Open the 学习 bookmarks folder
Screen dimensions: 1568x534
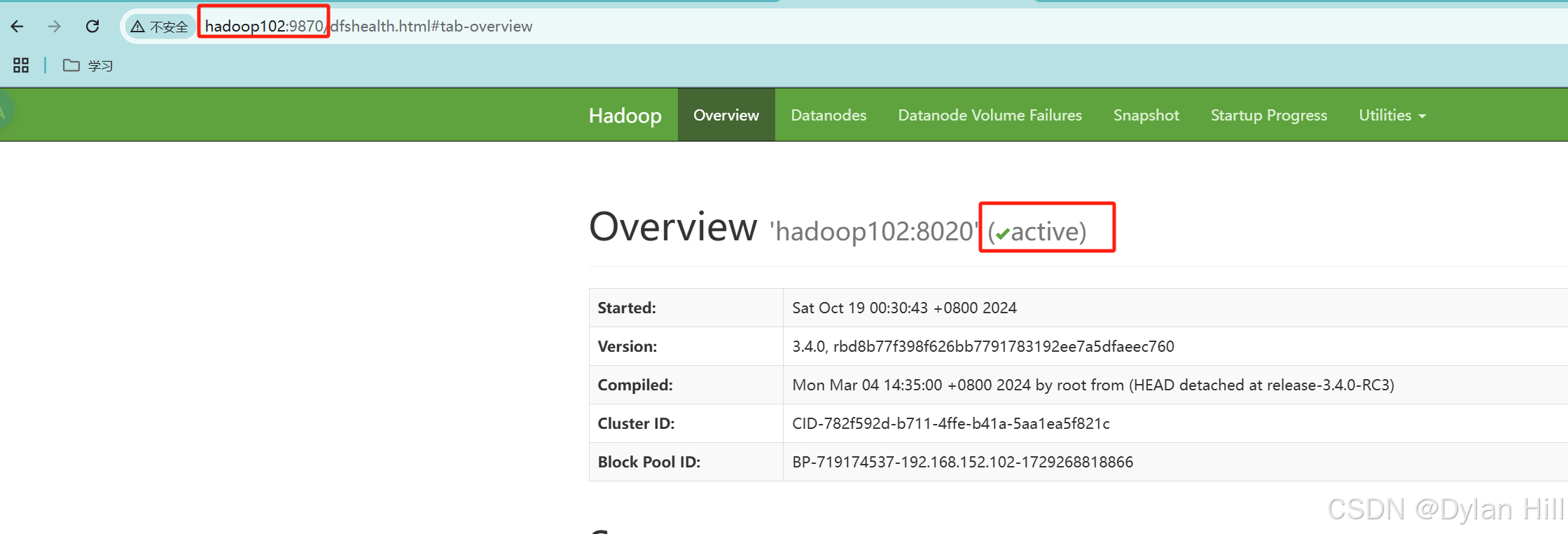[88, 65]
